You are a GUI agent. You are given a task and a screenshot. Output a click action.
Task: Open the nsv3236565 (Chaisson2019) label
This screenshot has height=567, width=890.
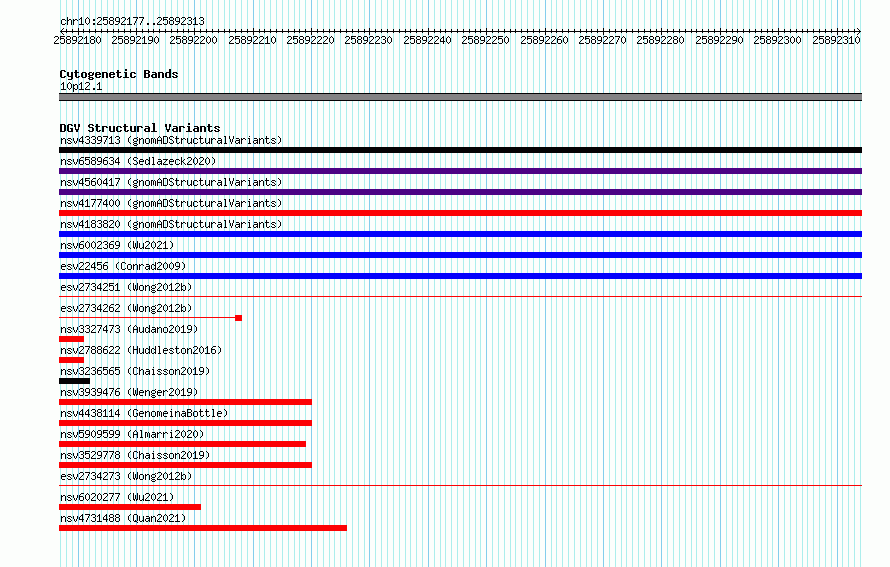click(x=135, y=371)
